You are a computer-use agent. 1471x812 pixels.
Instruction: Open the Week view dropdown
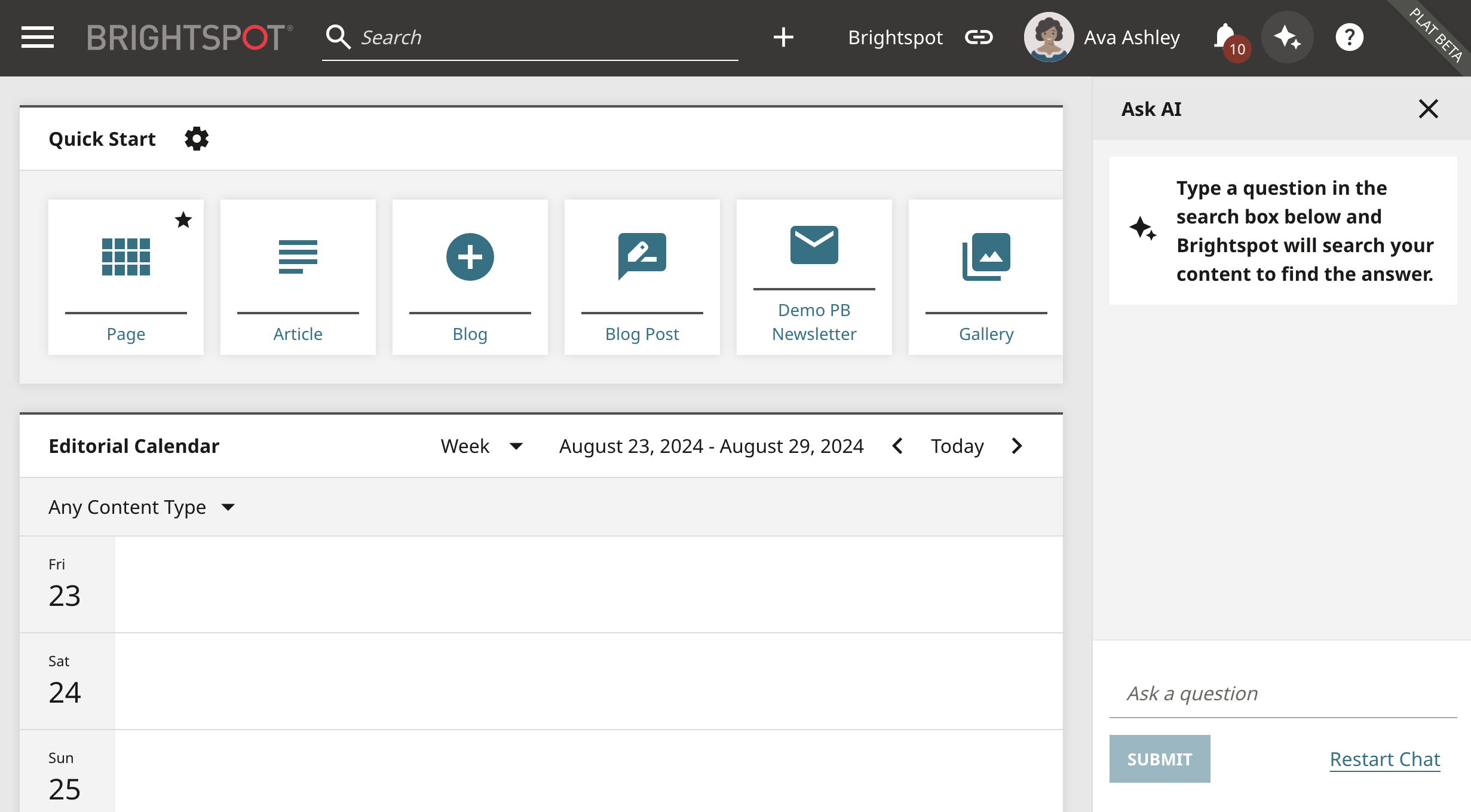(482, 446)
